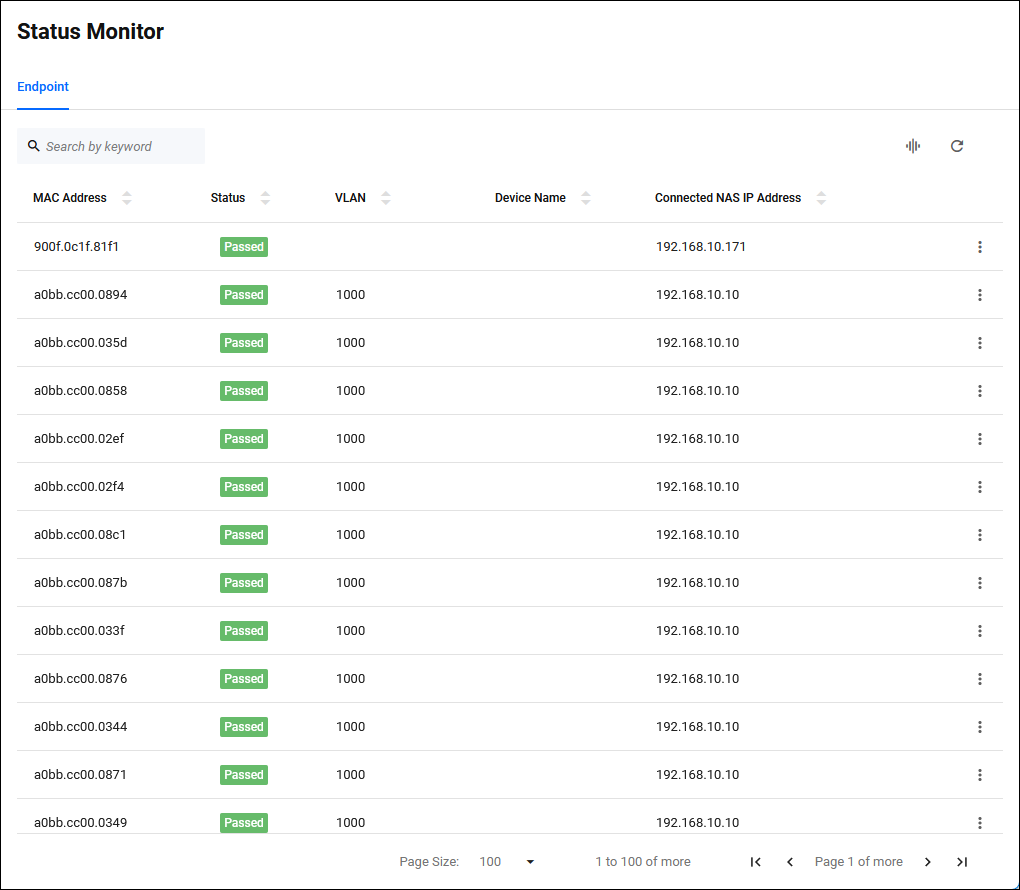Click the Passed badge for a0bb.cc00.035d
The height and width of the screenshot is (890, 1020).
point(244,343)
